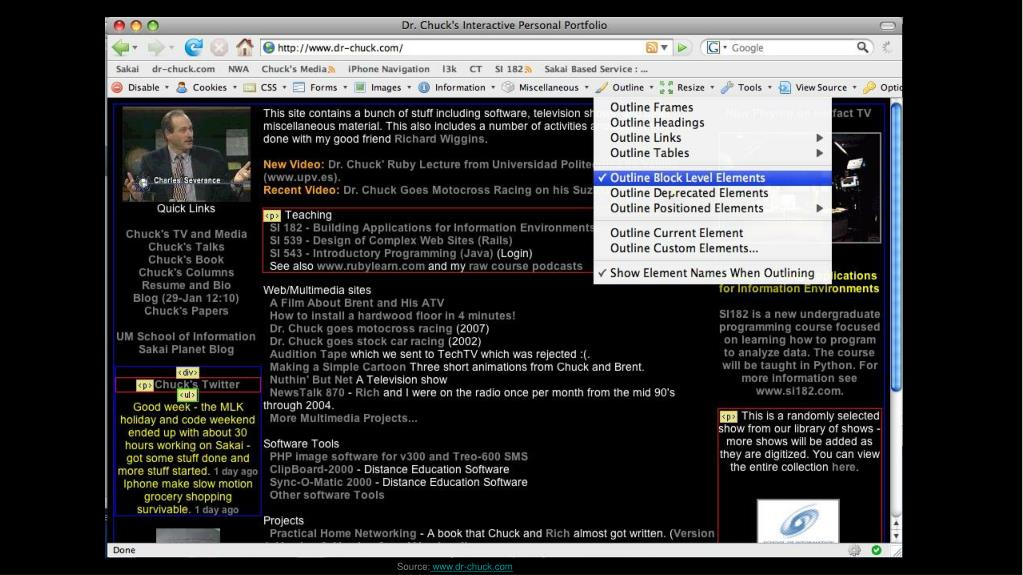Image resolution: width=1023 pixels, height=575 pixels.
Task: Expand Outline Tables submenu arrow
Action: 819,153
